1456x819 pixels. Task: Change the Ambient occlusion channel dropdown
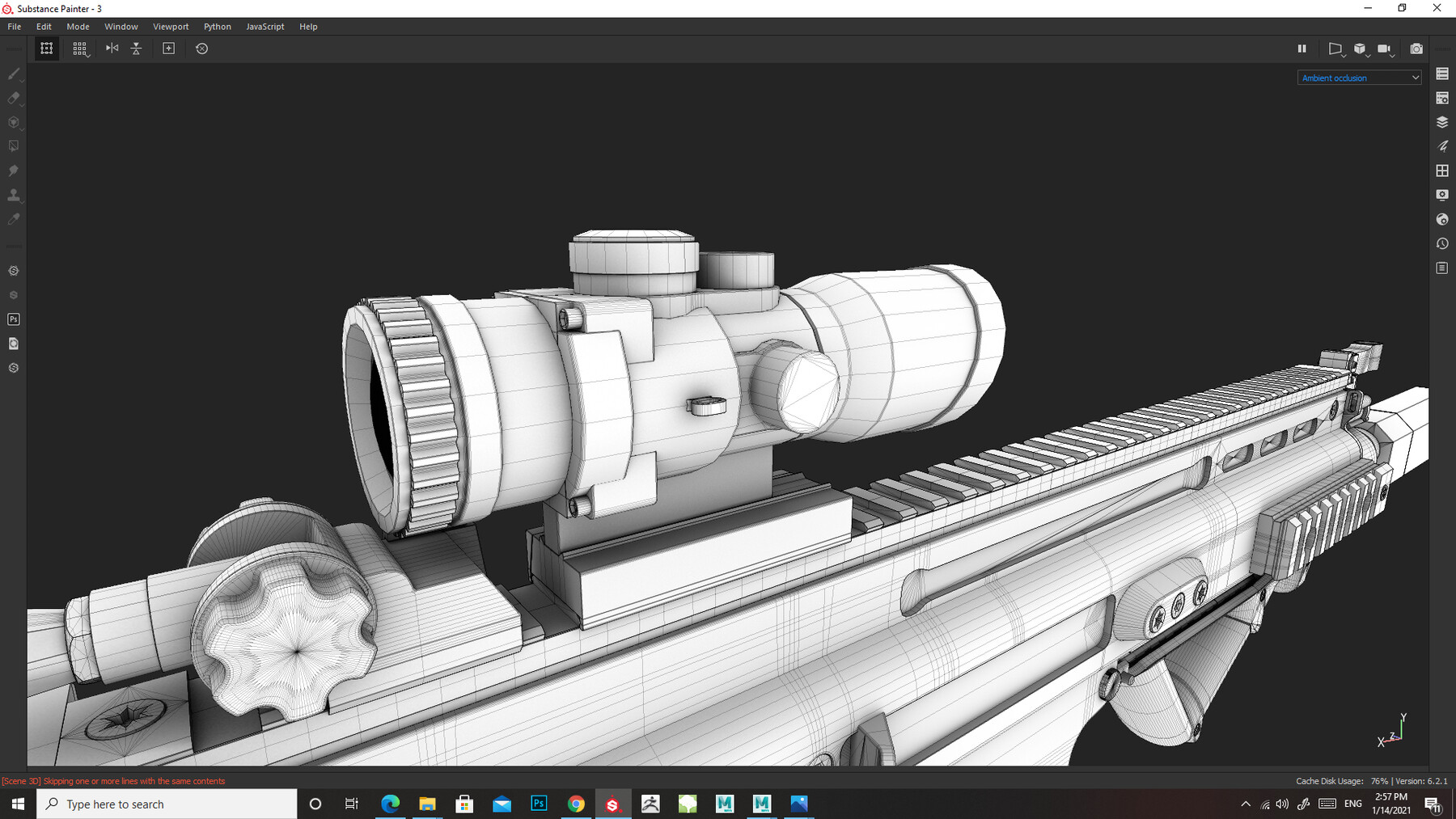[1359, 77]
